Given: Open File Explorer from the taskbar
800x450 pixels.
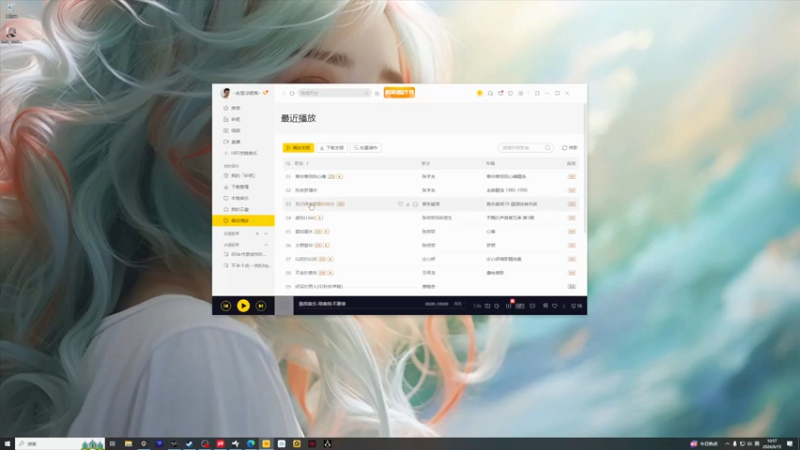Looking at the screenshot, I should tap(128, 444).
